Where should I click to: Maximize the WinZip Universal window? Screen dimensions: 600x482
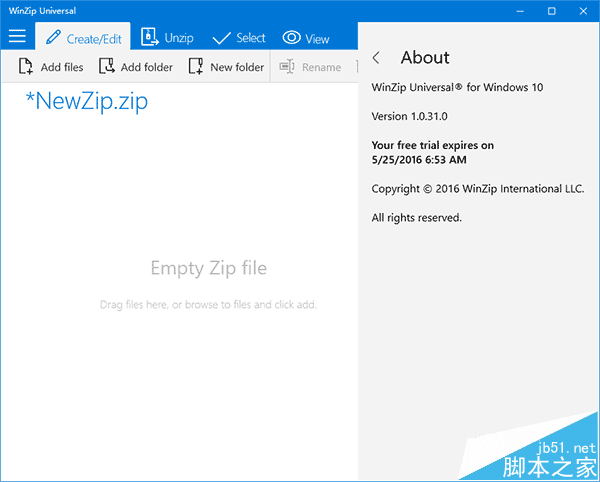click(x=551, y=11)
